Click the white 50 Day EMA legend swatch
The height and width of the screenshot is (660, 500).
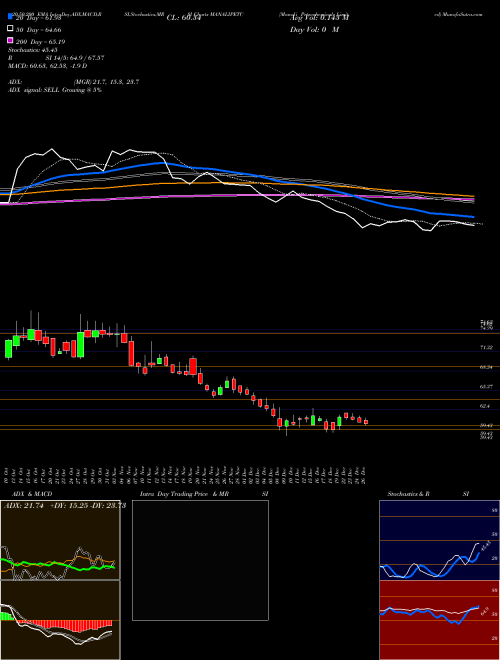click(x=10, y=29)
